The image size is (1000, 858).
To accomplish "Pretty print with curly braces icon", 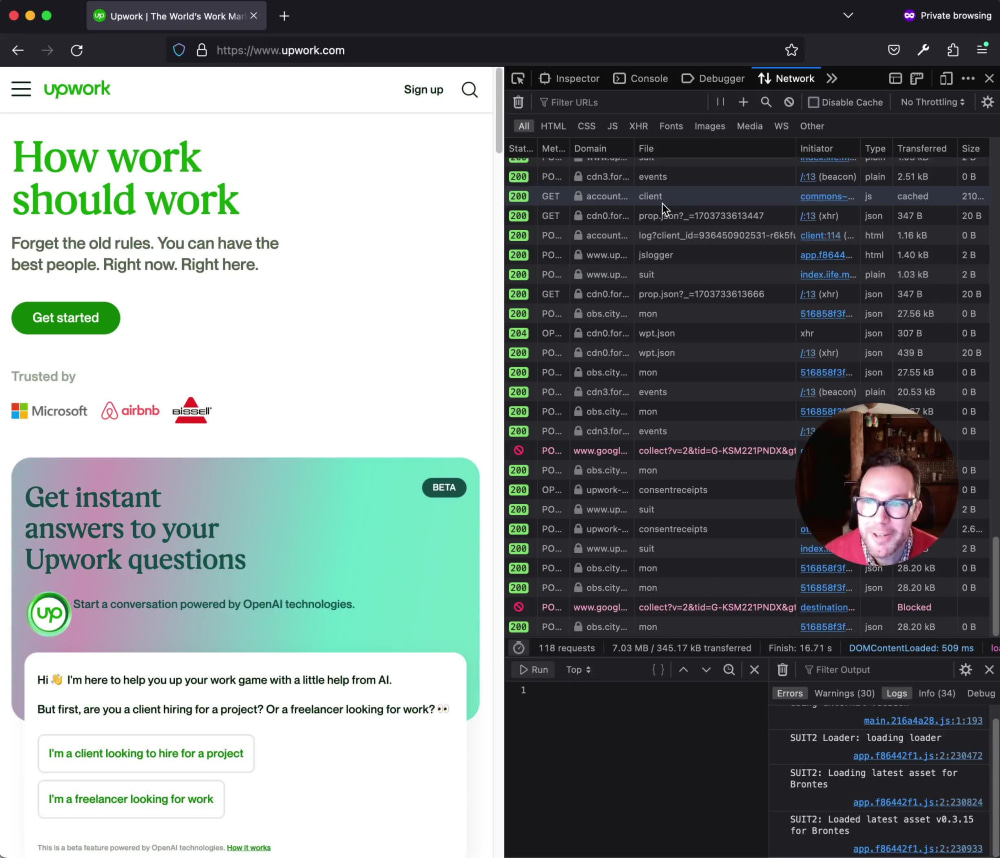I will [658, 670].
